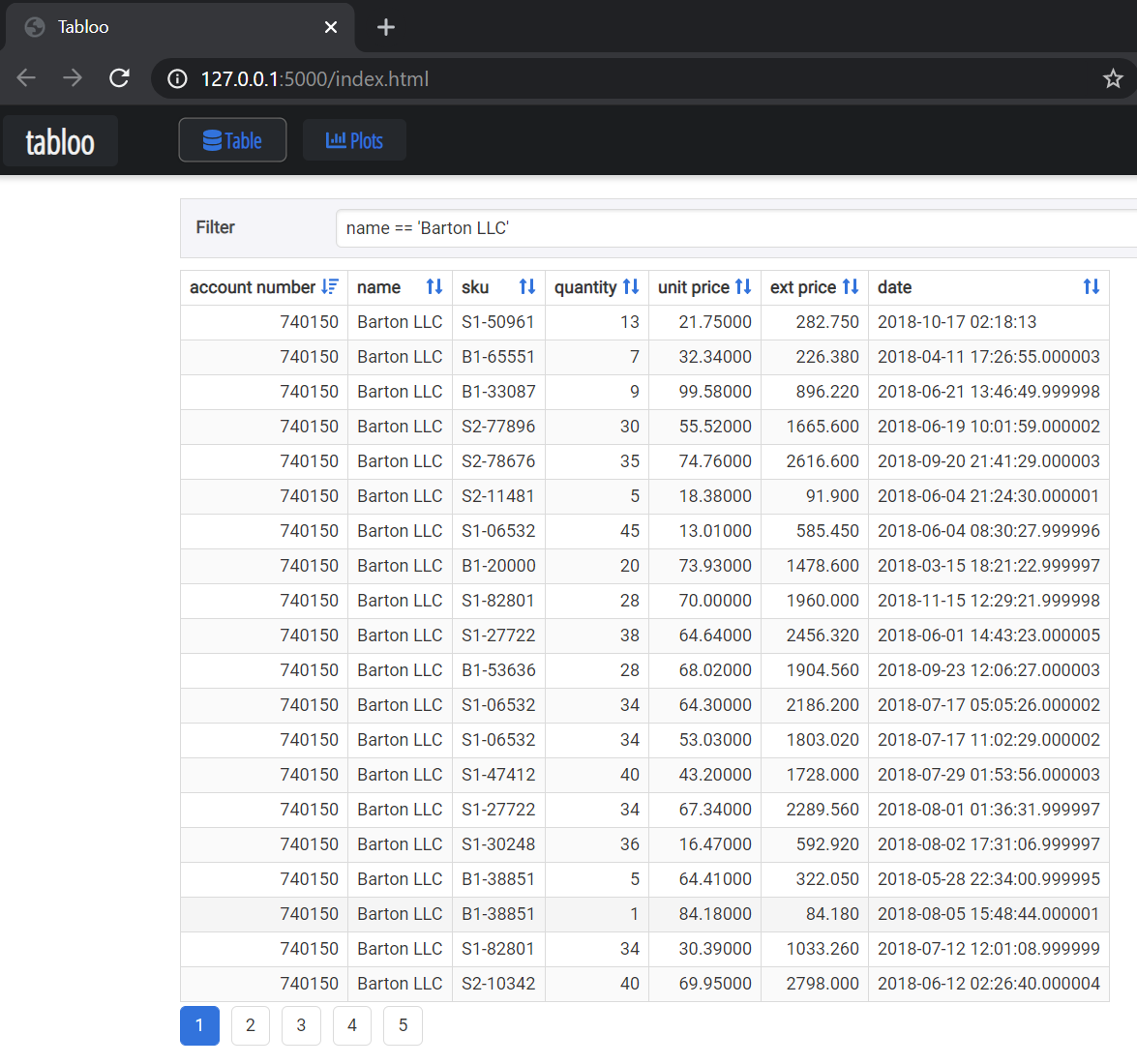Screen dimensions: 1137x1064
Task: Switch to the Plots view
Action: [354, 140]
